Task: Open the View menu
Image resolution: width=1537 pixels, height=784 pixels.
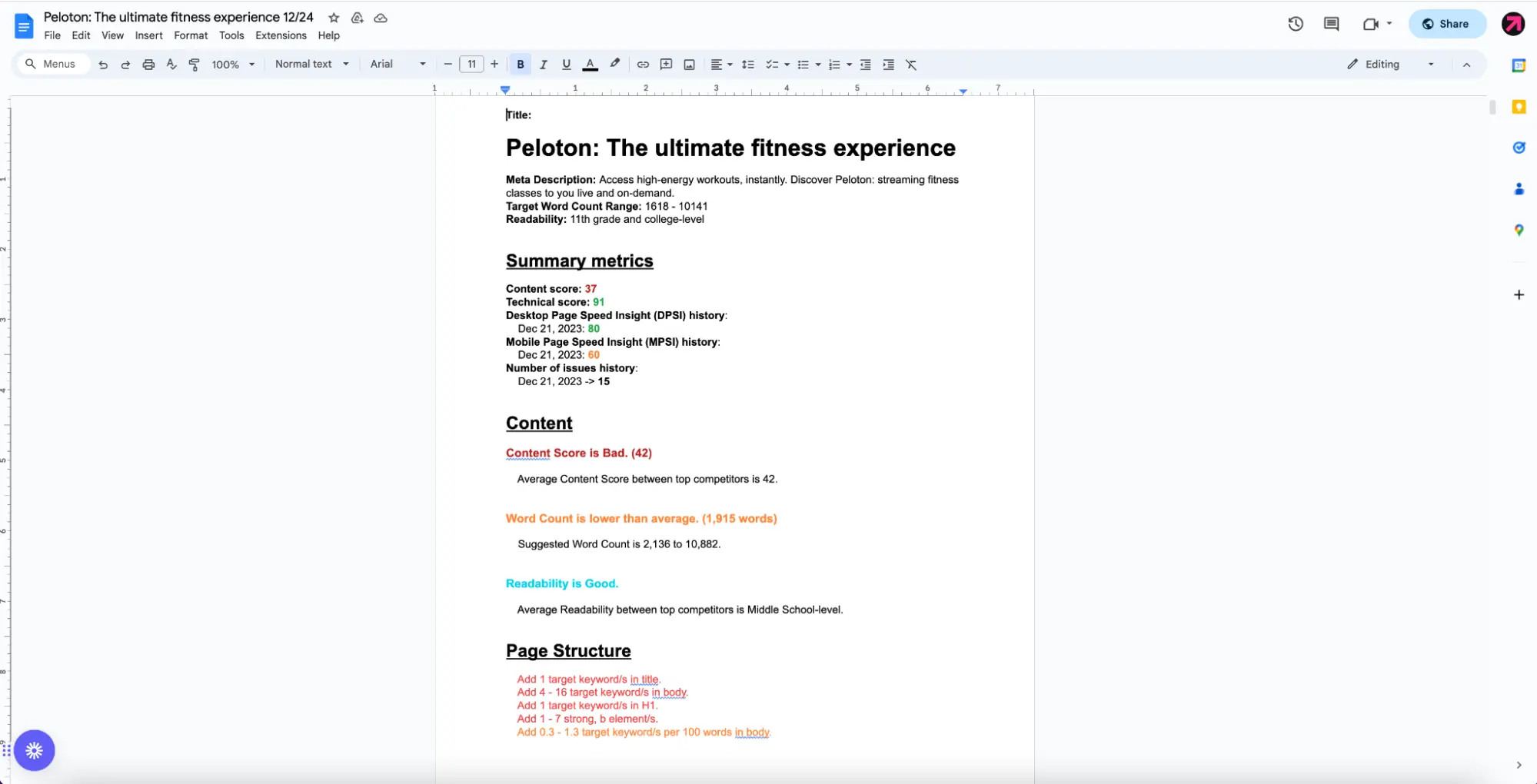Action: [x=112, y=35]
